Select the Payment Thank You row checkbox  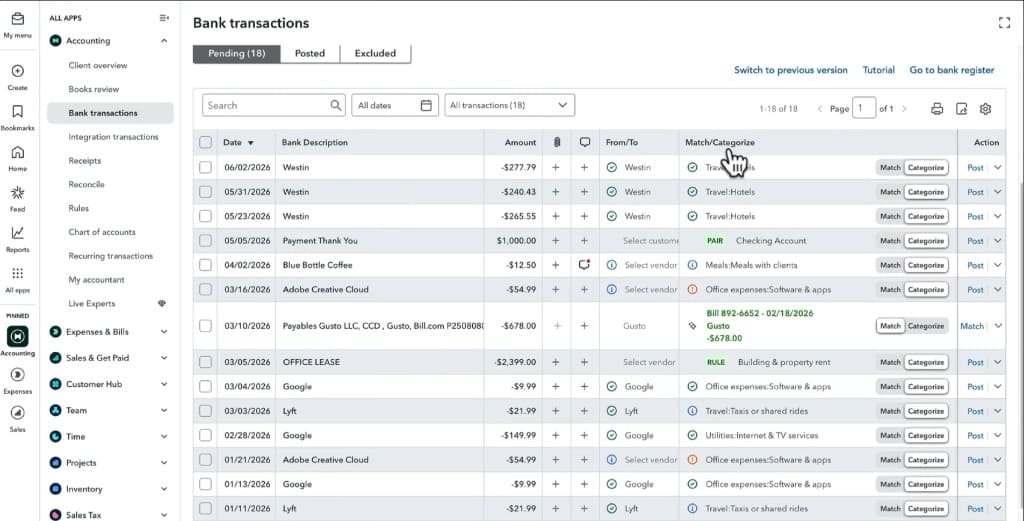tap(206, 241)
